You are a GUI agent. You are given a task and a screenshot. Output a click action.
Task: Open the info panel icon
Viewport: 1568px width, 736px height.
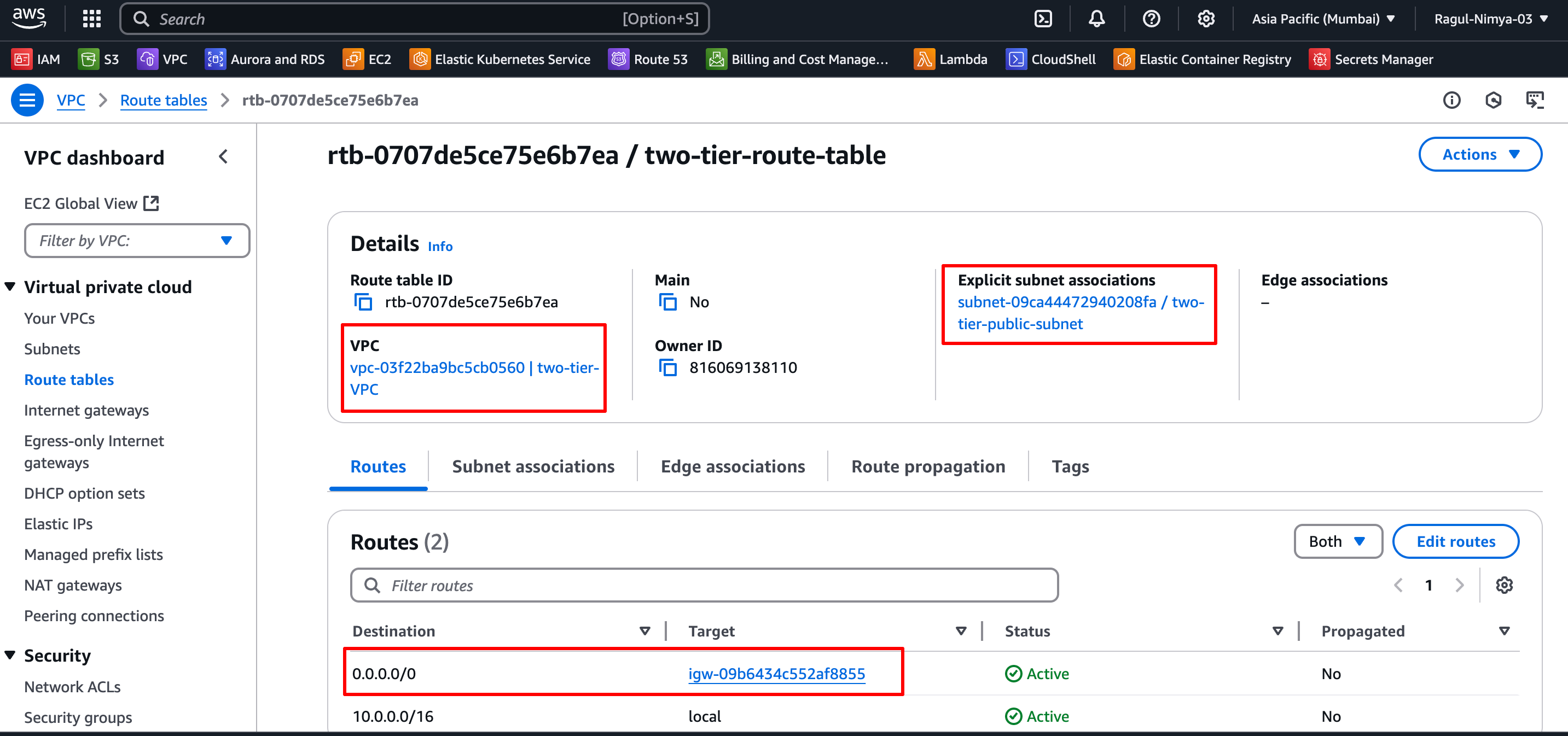1451,100
